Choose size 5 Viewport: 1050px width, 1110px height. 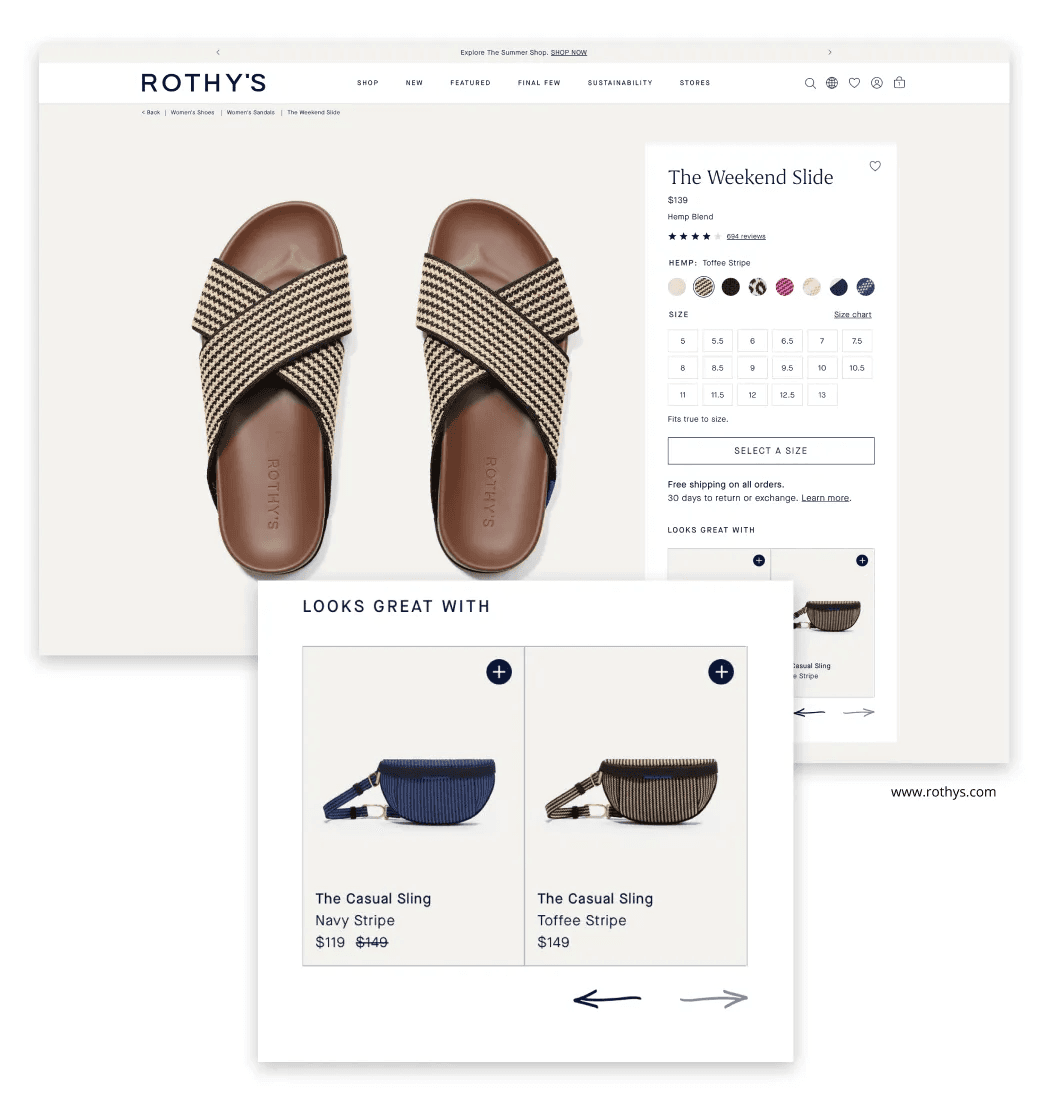click(683, 341)
